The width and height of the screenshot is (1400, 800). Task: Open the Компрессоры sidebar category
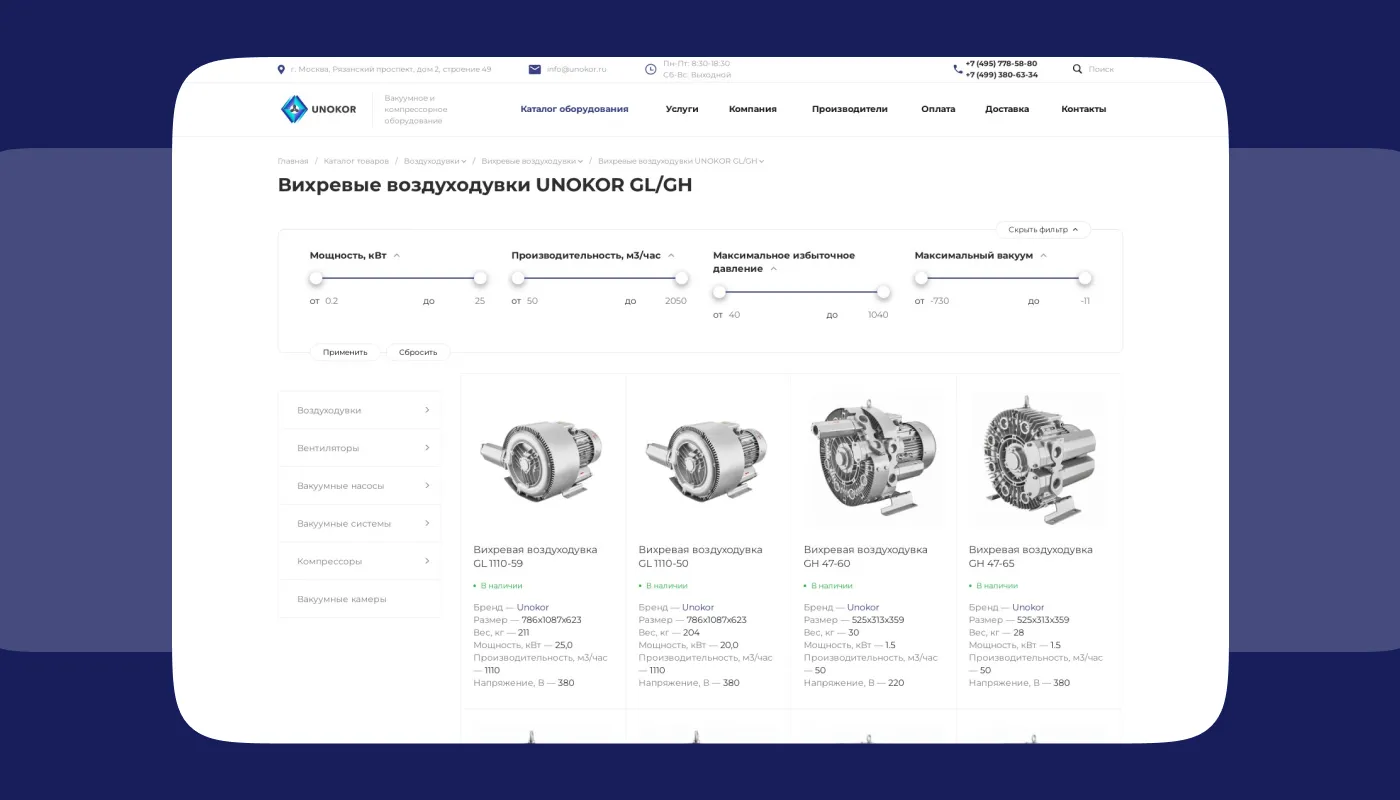pyautogui.click(x=359, y=561)
